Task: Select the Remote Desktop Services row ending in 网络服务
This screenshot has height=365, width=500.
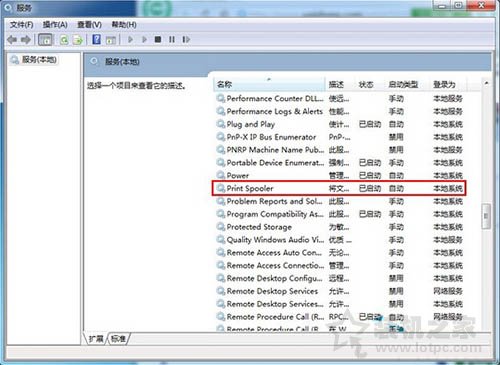Action: click(339, 291)
